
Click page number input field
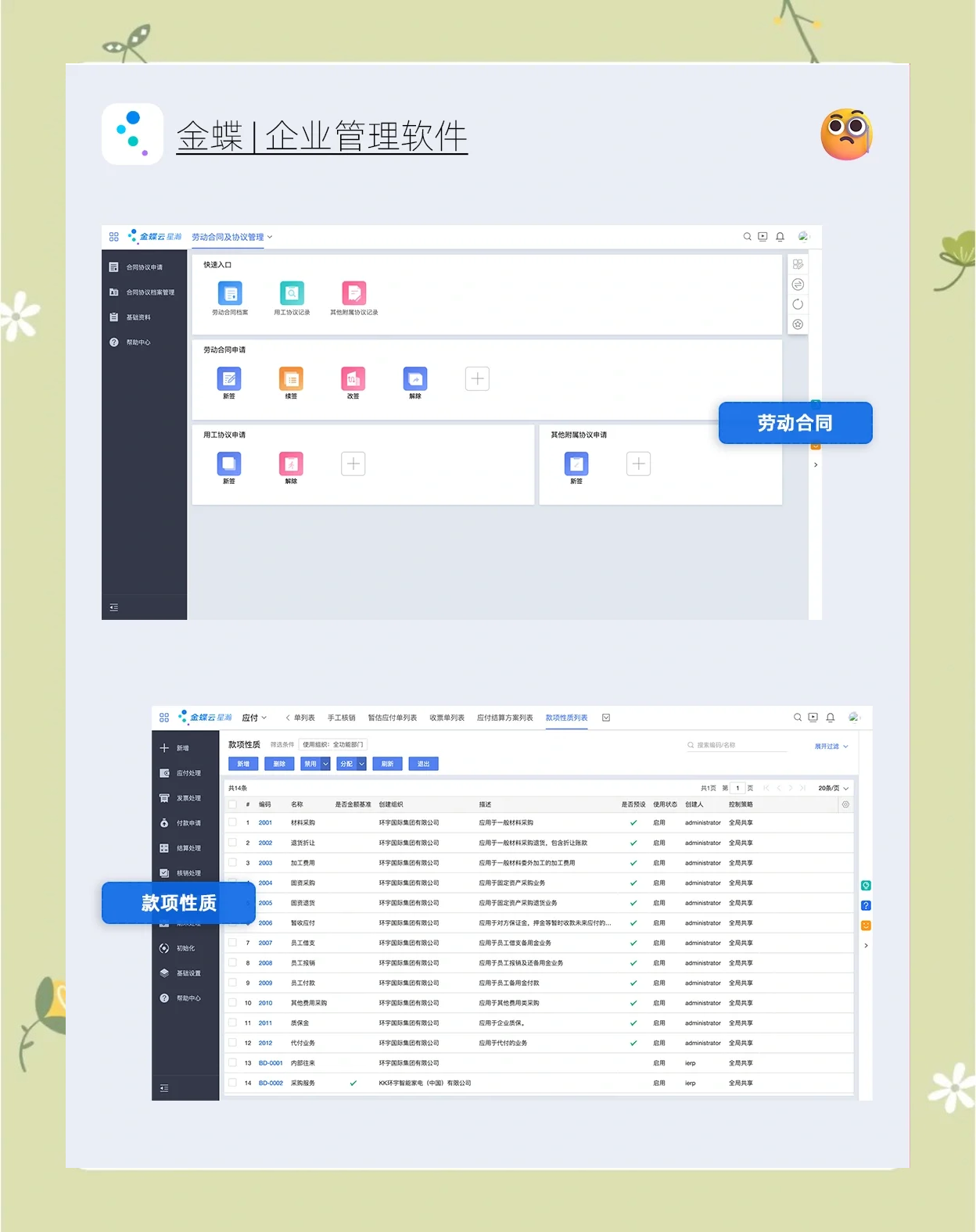tap(737, 788)
